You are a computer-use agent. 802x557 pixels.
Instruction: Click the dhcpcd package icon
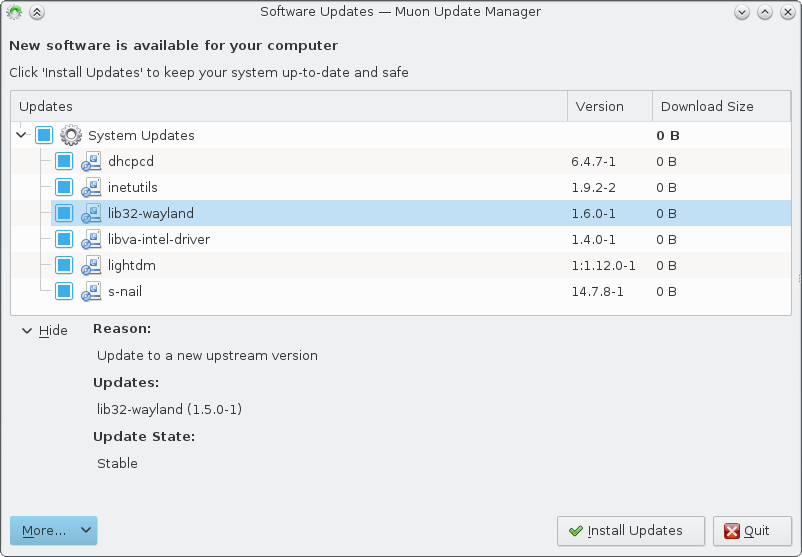tap(91, 161)
